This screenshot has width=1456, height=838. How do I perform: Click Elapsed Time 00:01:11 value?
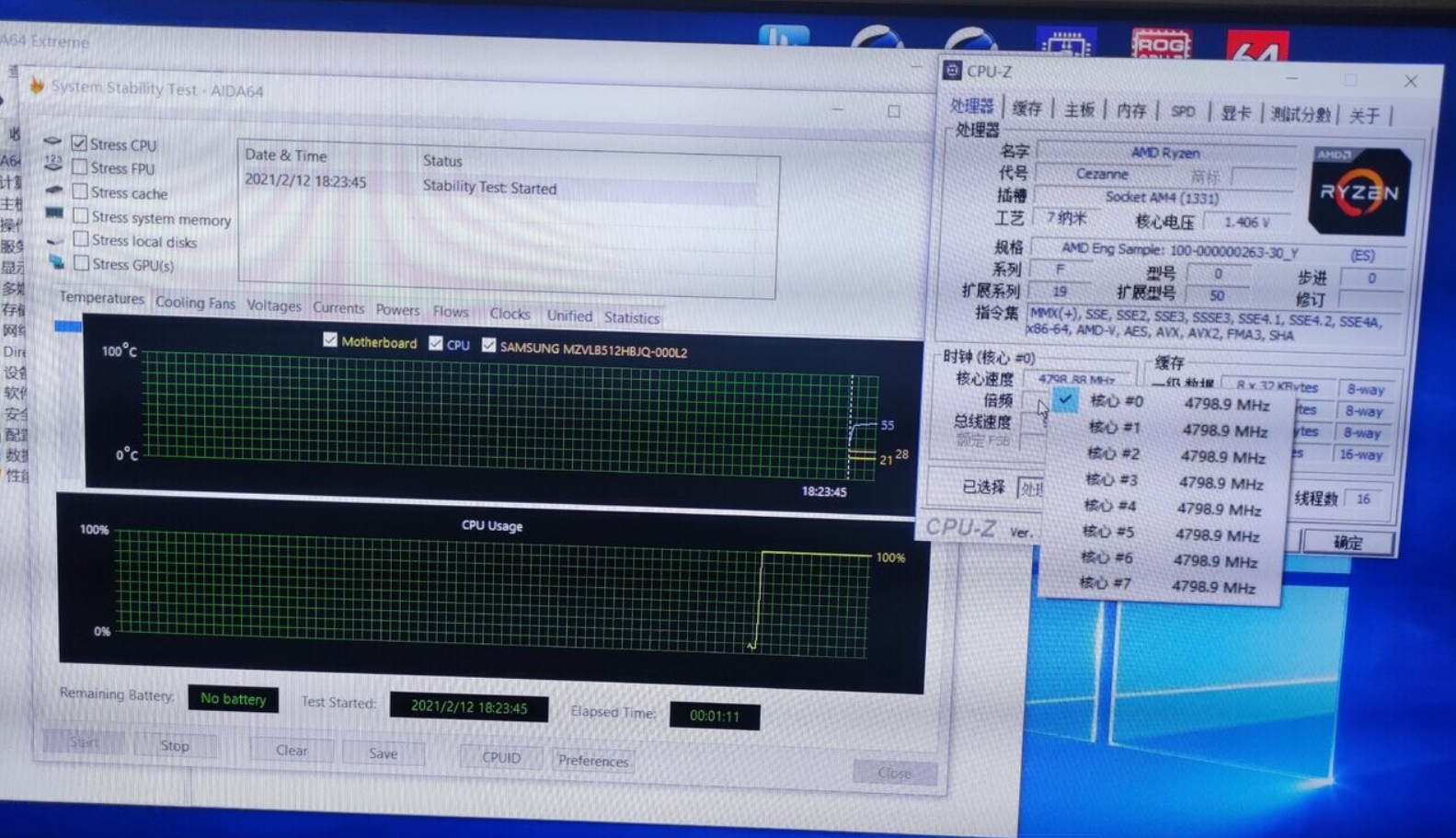[715, 716]
